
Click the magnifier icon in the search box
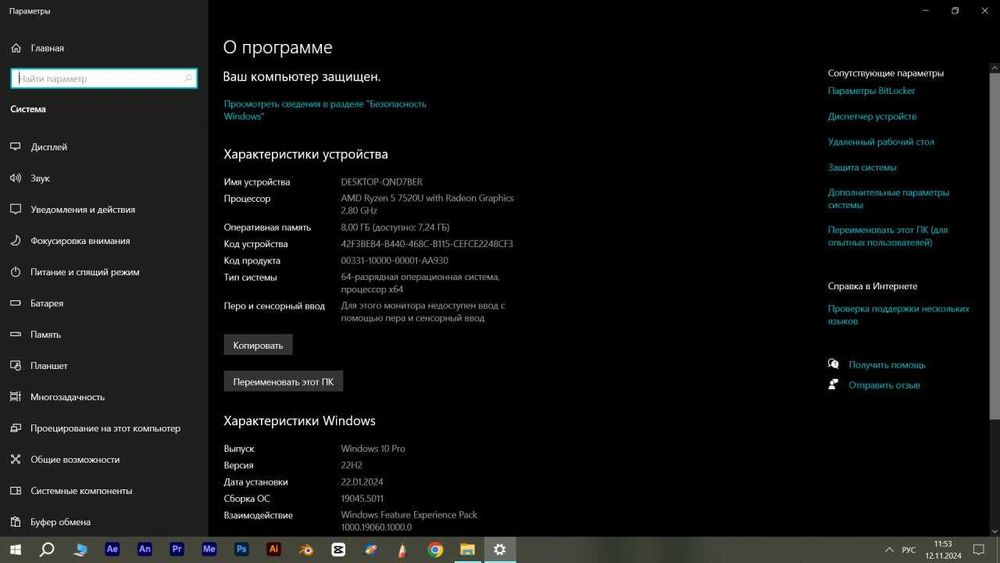pos(188,78)
